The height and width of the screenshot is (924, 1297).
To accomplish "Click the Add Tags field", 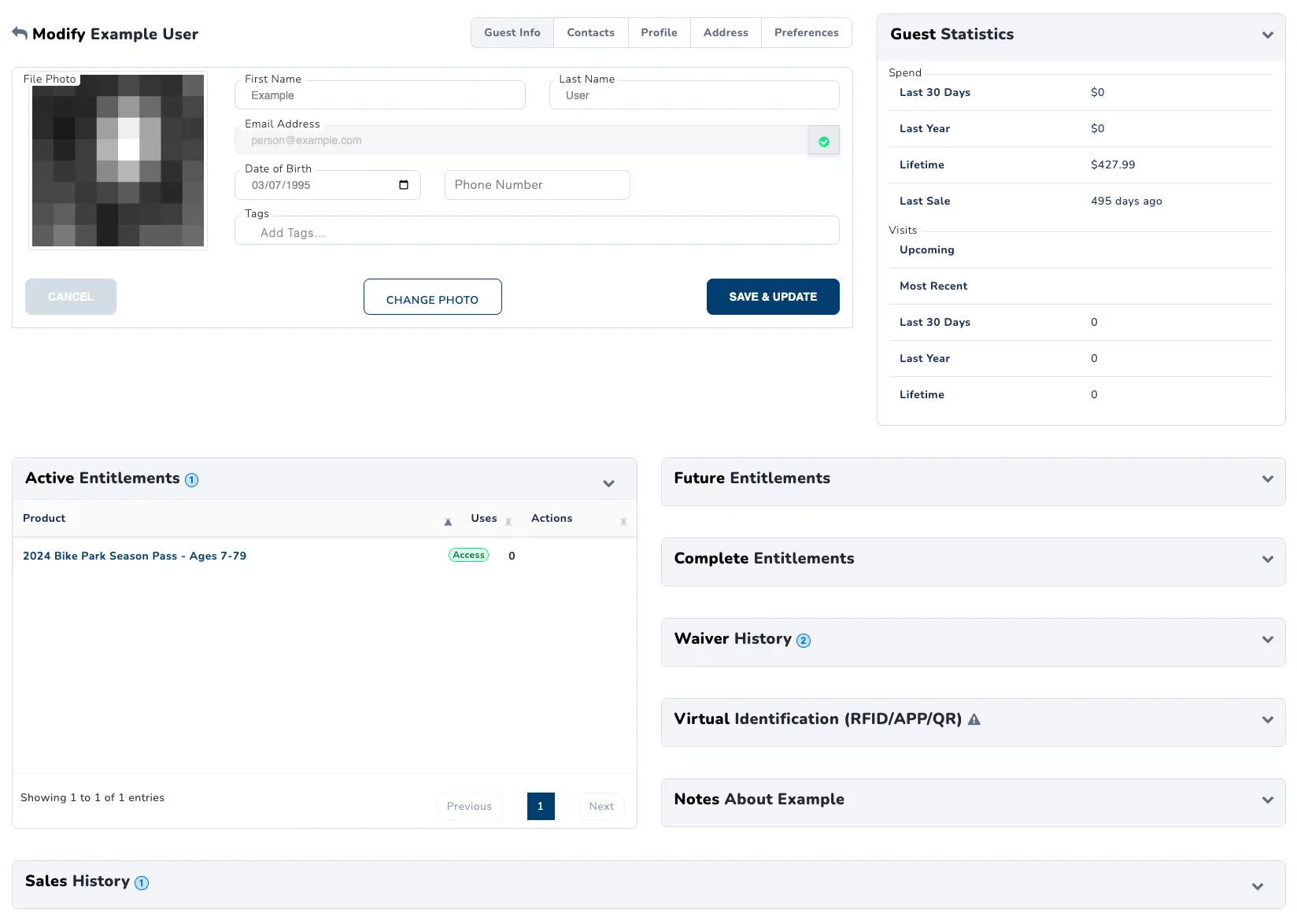I will click(537, 231).
